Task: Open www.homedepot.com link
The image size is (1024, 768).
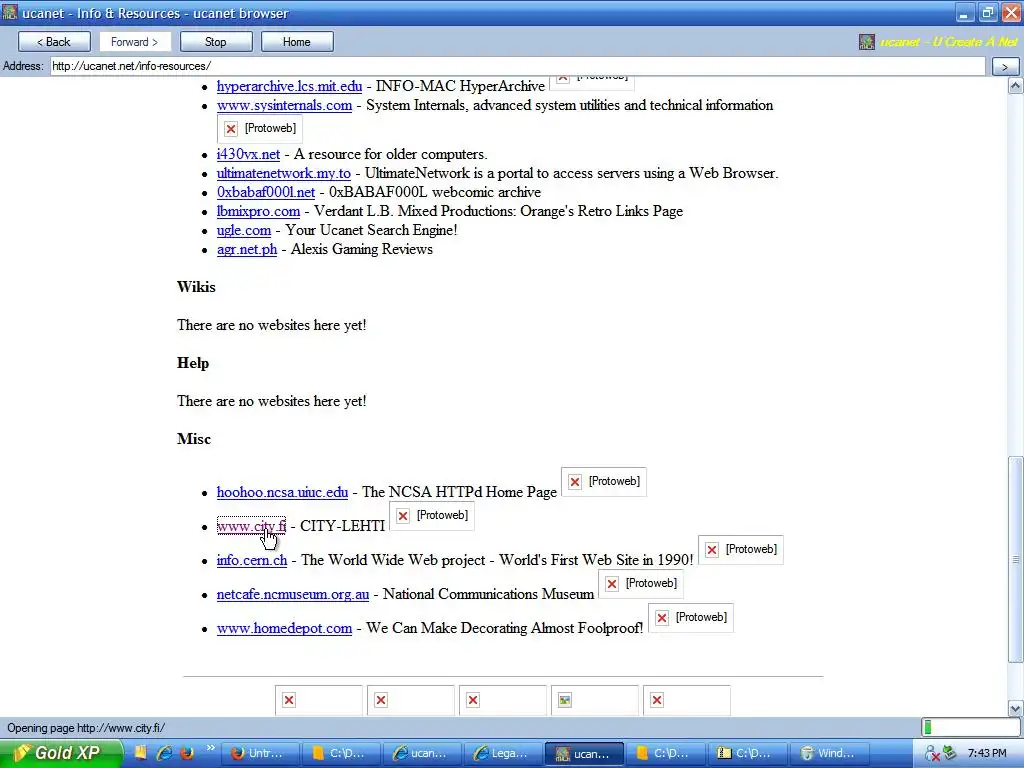Action: 284,628
